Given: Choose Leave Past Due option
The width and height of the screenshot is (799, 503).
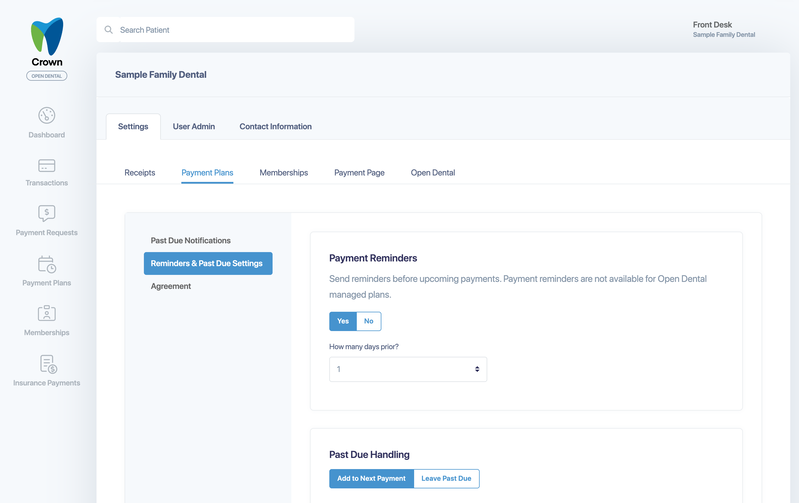Looking at the screenshot, I should [446, 479].
